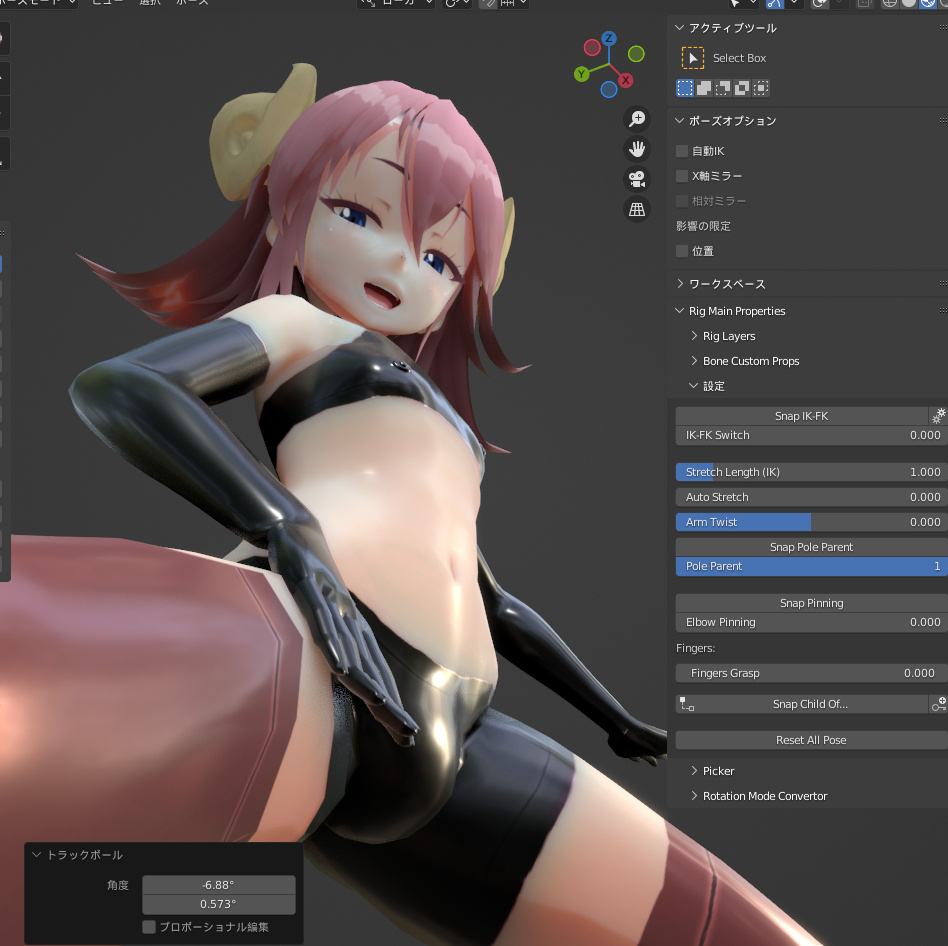The height and width of the screenshot is (946, 948).
Task: Click the zoom magnifier viewport icon
Action: (x=637, y=118)
